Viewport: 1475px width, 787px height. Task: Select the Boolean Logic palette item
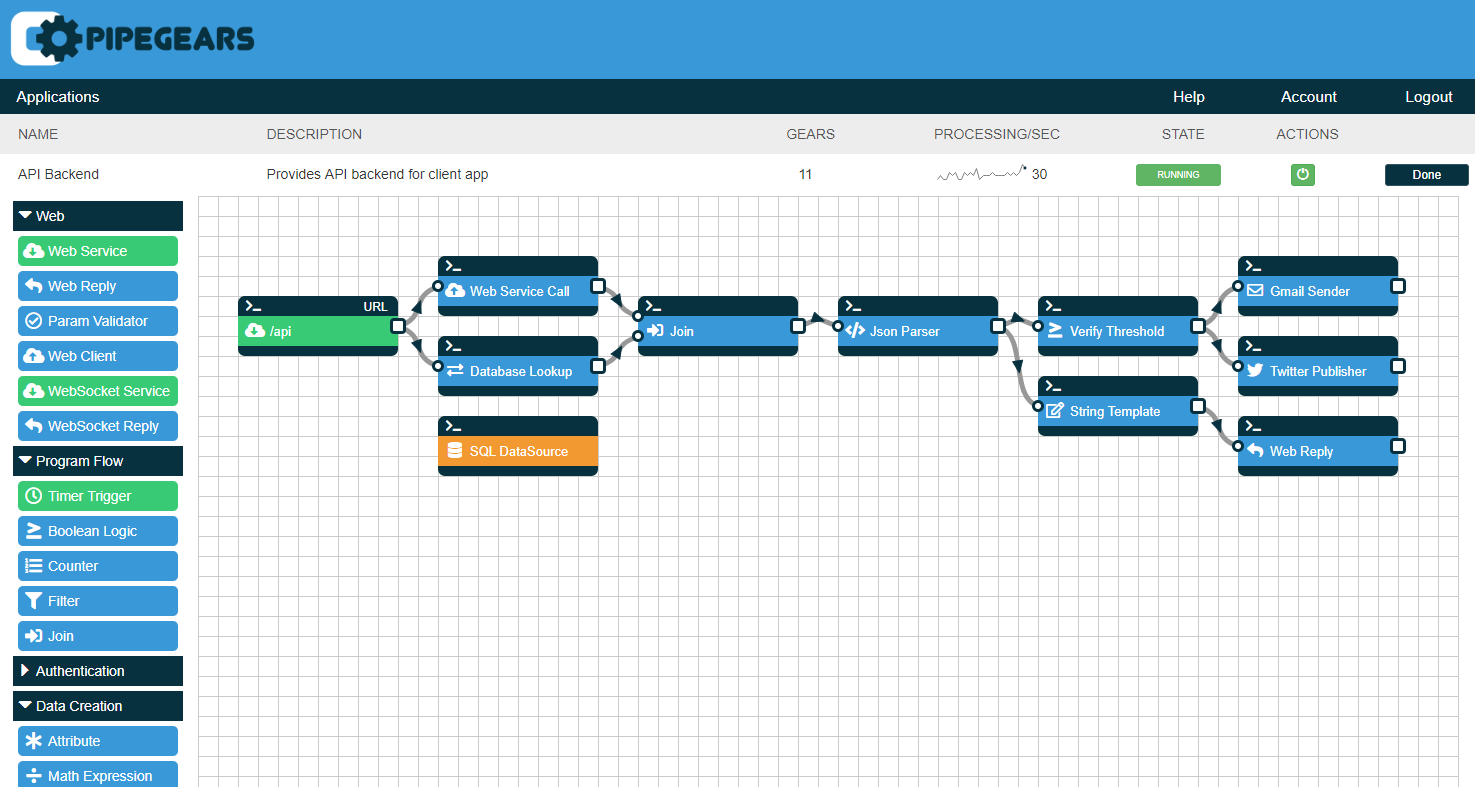(98, 531)
